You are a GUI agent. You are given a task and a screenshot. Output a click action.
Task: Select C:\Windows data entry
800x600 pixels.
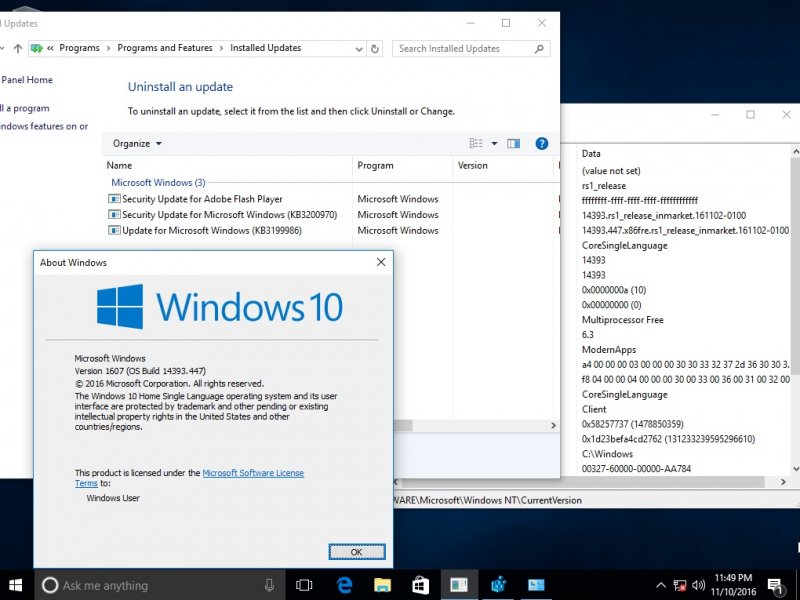click(x=607, y=454)
